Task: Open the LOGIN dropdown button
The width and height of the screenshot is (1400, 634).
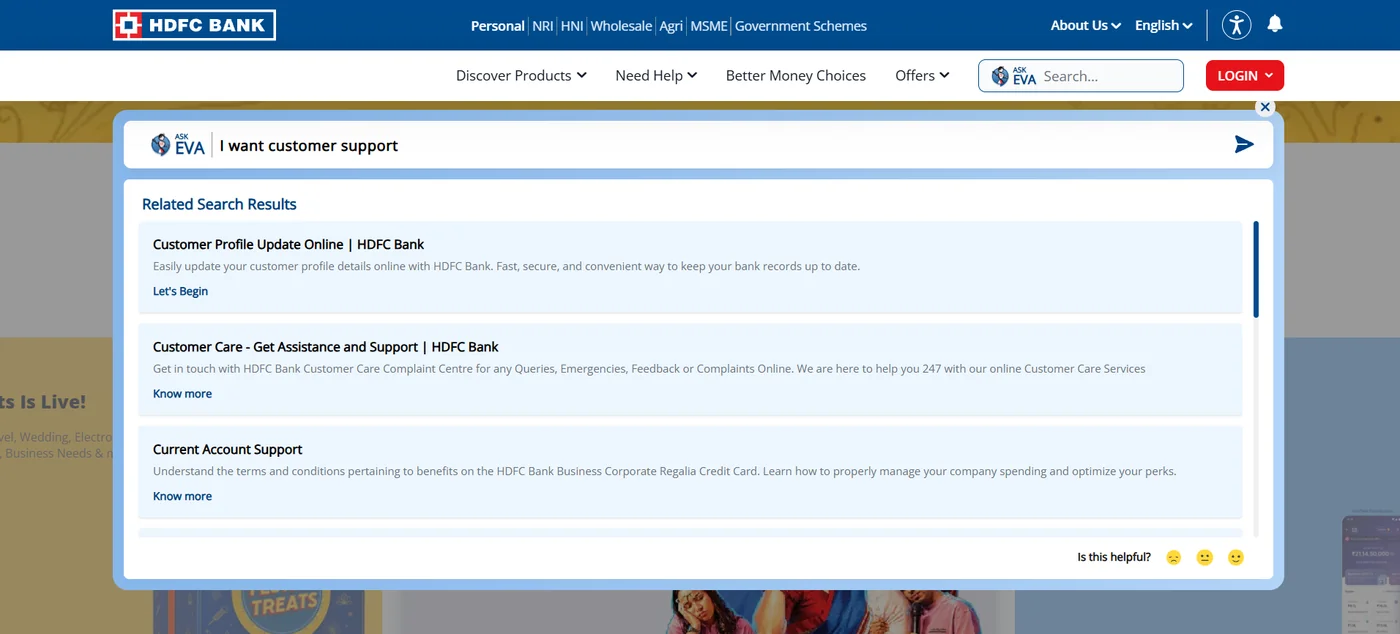Action: pyautogui.click(x=1244, y=76)
